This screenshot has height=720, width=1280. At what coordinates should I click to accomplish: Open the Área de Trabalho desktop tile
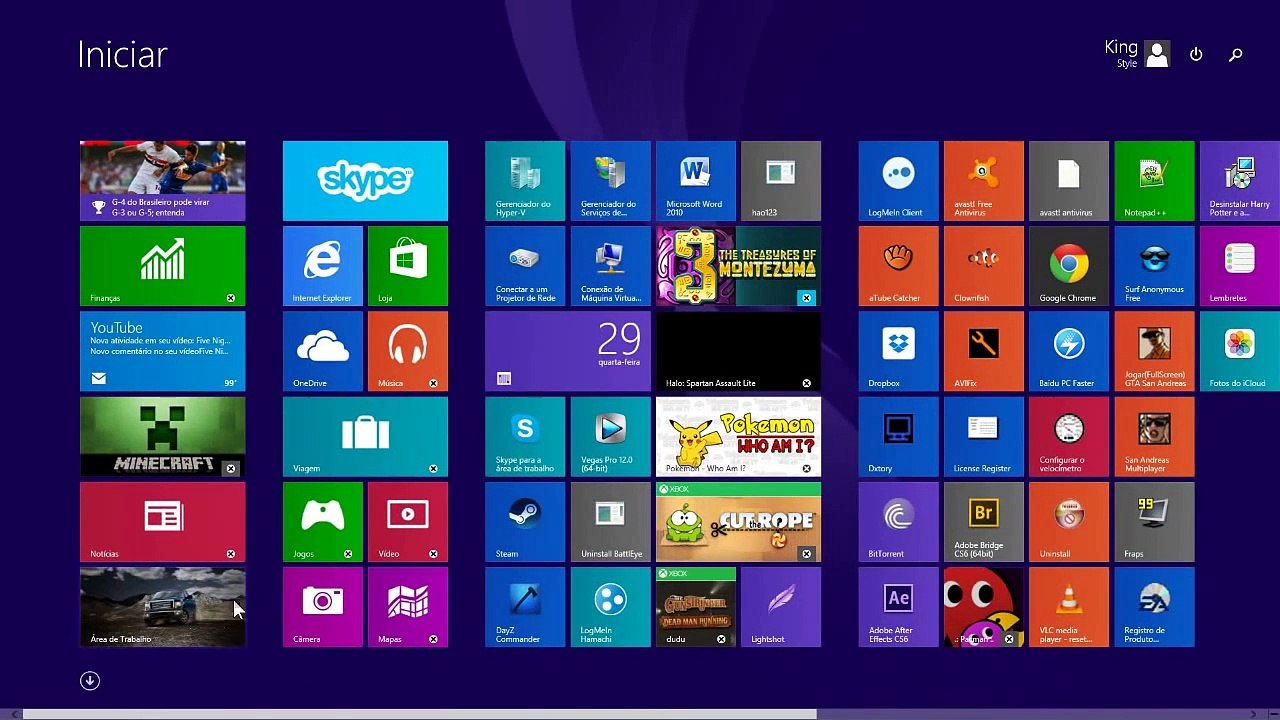[x=162, y=607]
